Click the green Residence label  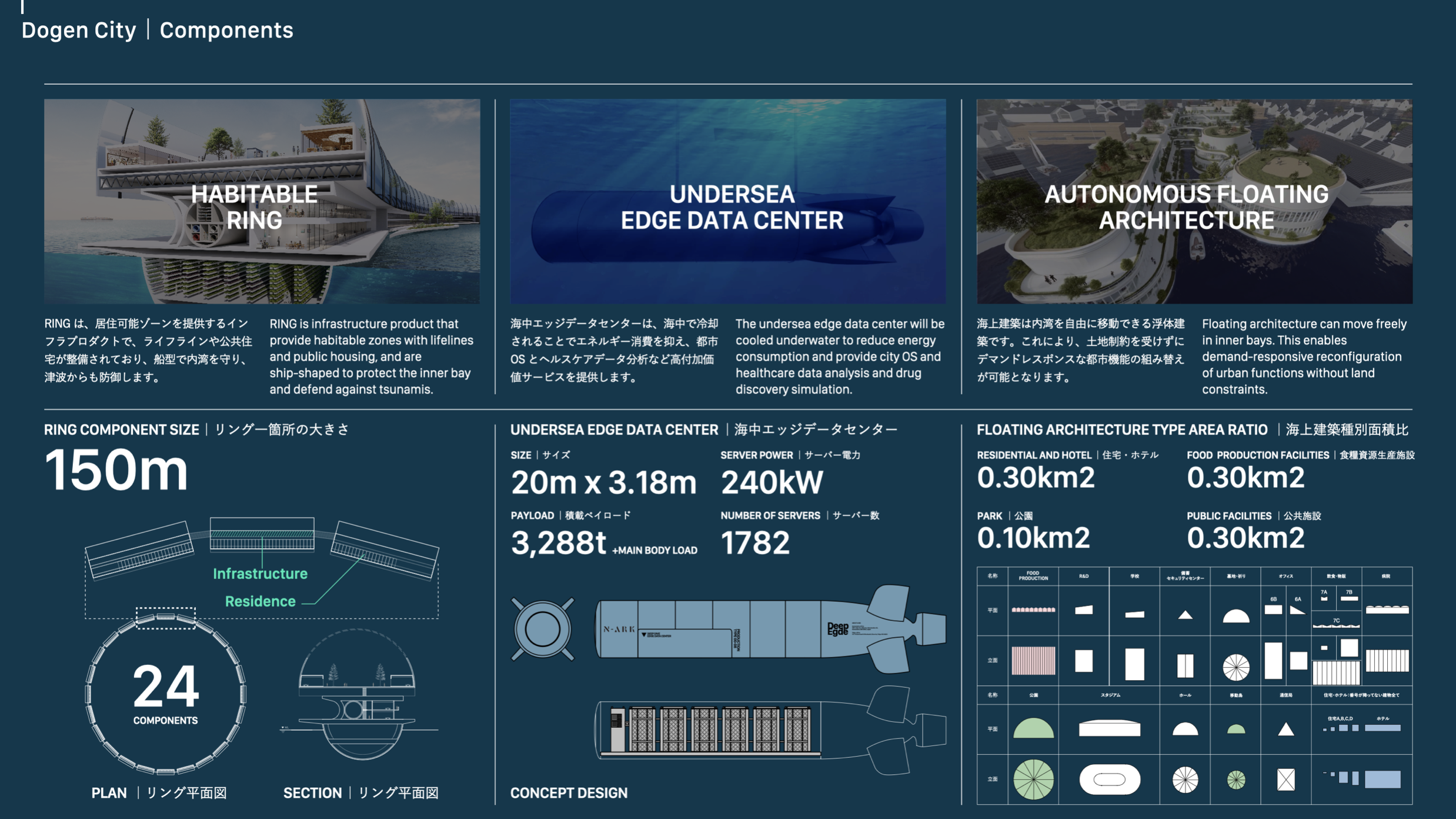coord(260,601)
